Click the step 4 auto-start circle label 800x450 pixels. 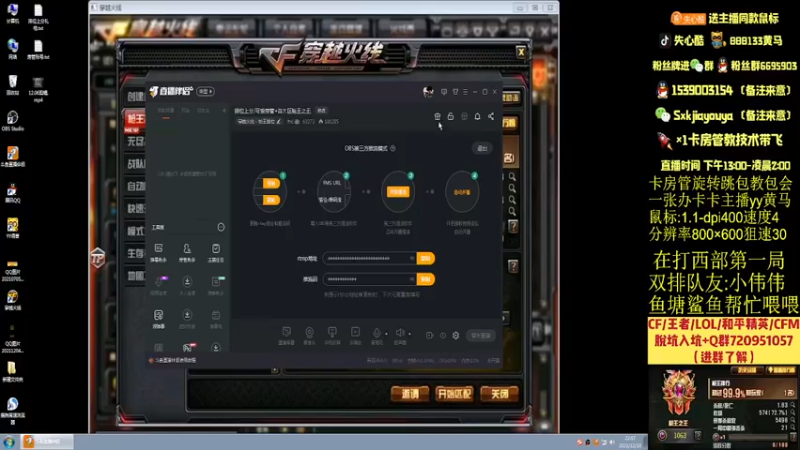click(462, 192)
